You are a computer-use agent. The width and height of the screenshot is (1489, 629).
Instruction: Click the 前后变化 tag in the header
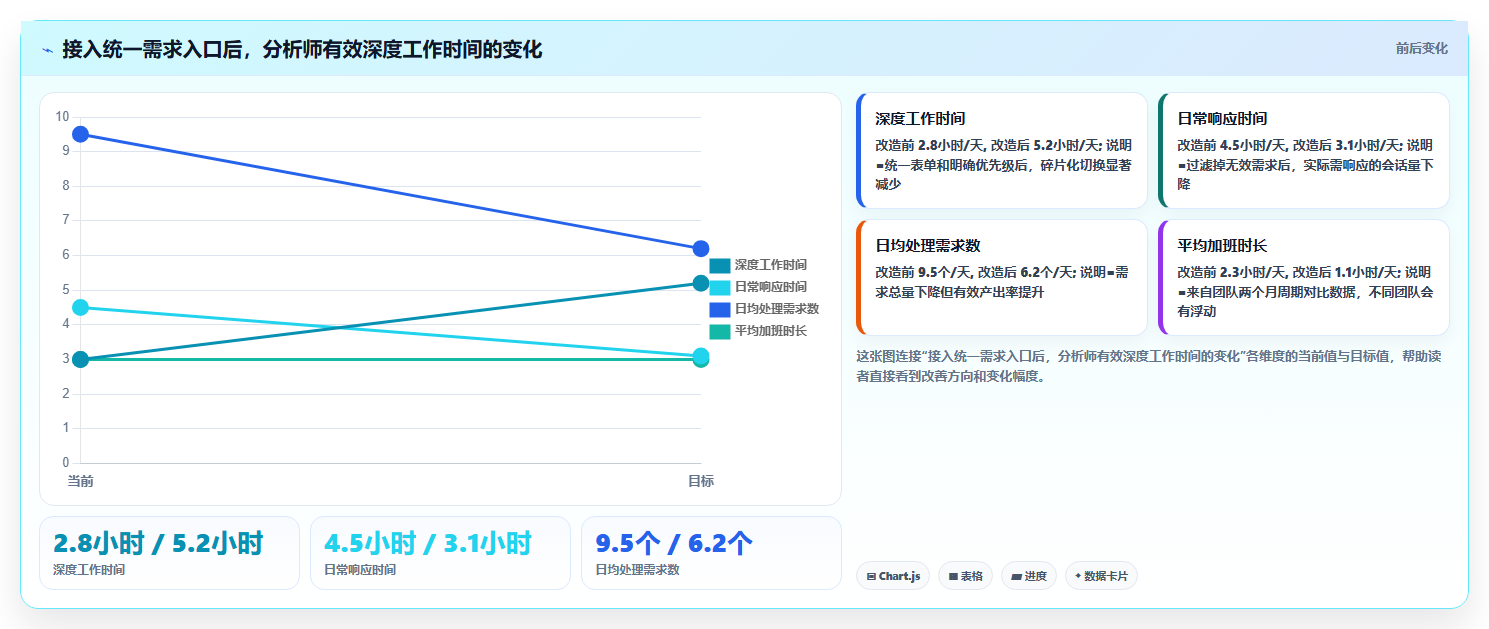[1421, 48]
